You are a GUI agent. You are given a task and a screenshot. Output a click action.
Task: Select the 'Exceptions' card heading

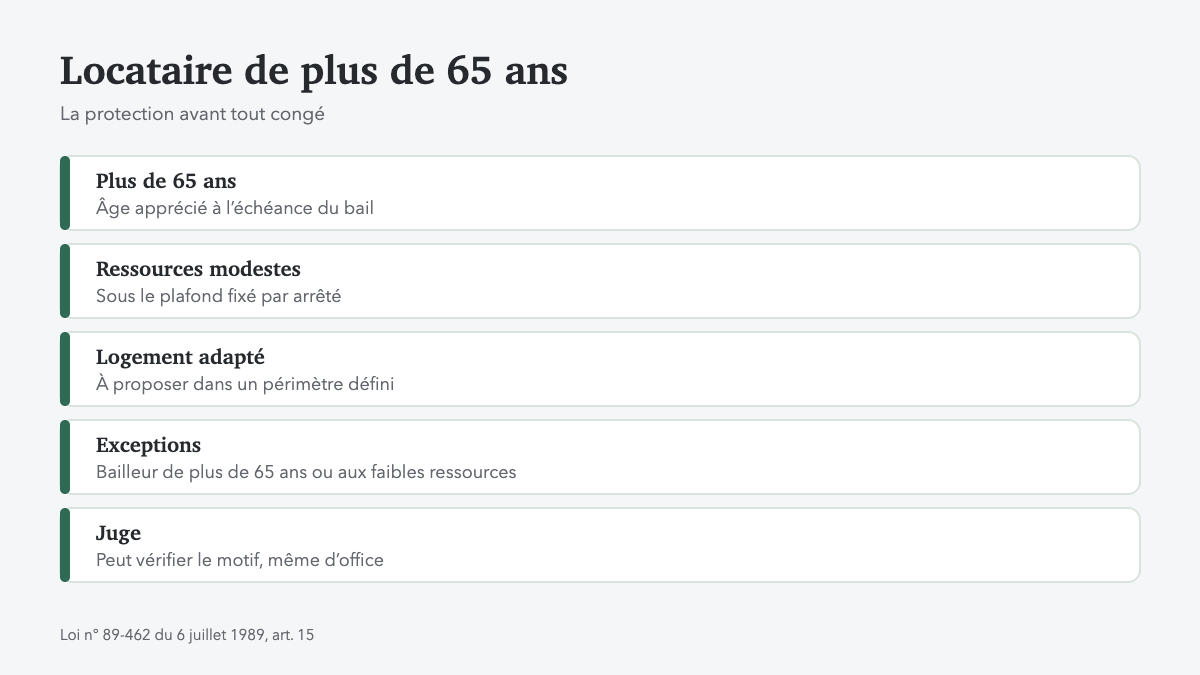coord(148,445)
